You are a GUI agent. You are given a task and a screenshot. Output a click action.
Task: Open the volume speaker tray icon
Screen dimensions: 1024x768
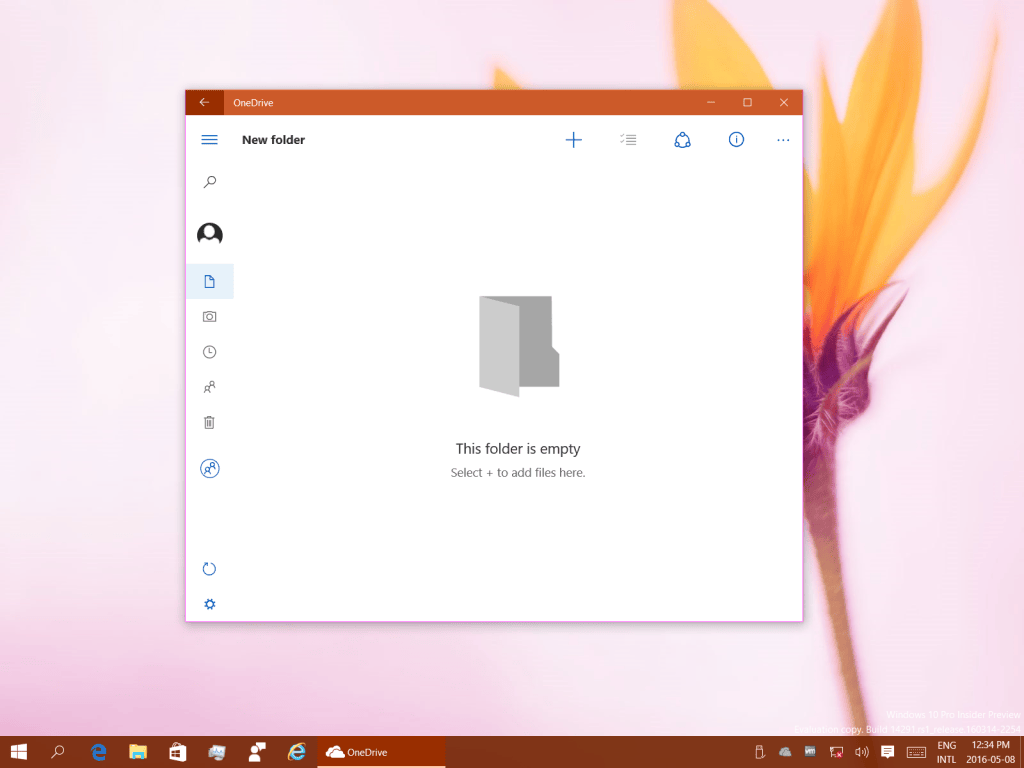coord(862,752)
